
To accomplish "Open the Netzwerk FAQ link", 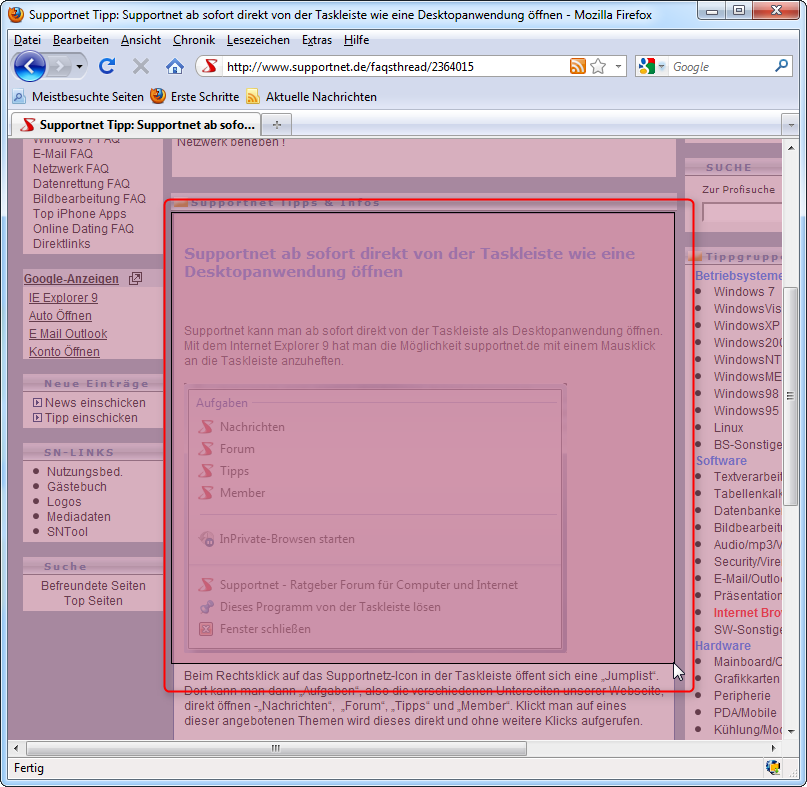I will pyautogui.click(x=71, y=169).
